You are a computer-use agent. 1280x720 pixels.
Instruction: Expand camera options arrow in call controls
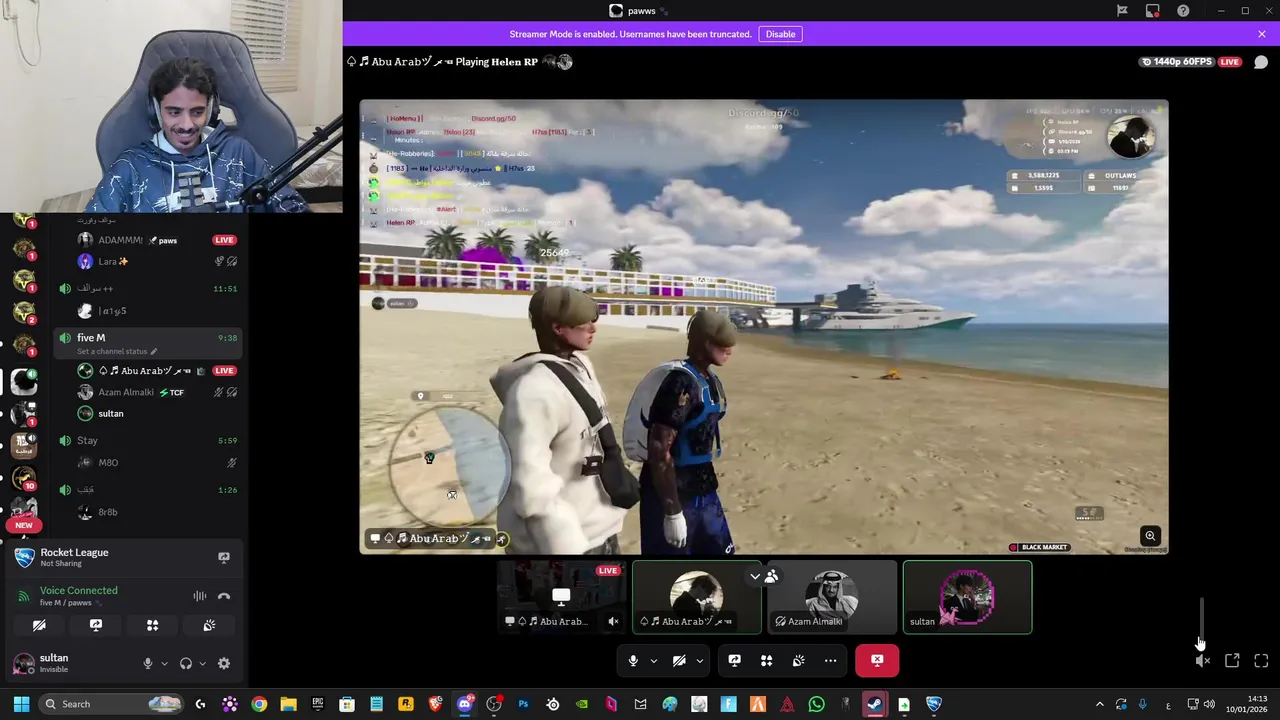tap(700, 660)
